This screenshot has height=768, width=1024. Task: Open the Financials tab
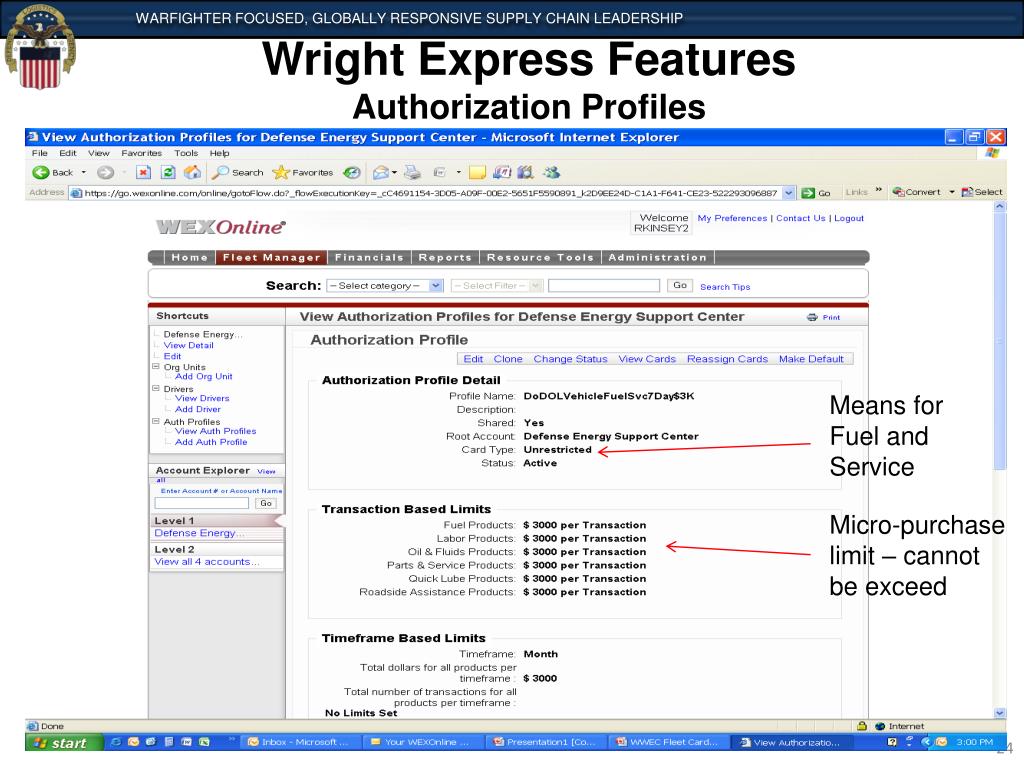pos(370,257)
